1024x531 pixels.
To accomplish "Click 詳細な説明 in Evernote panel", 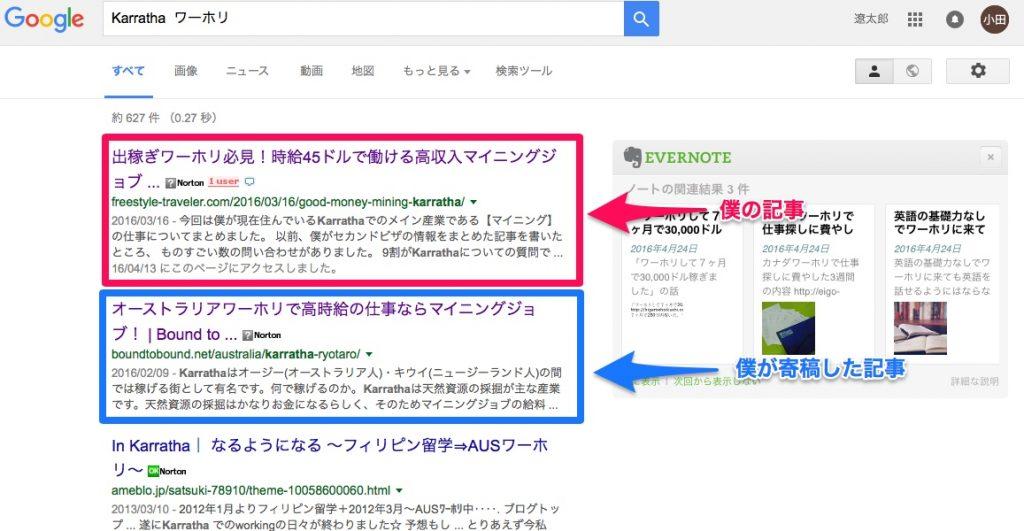I will pyautogui.click(x=974, y=381).
